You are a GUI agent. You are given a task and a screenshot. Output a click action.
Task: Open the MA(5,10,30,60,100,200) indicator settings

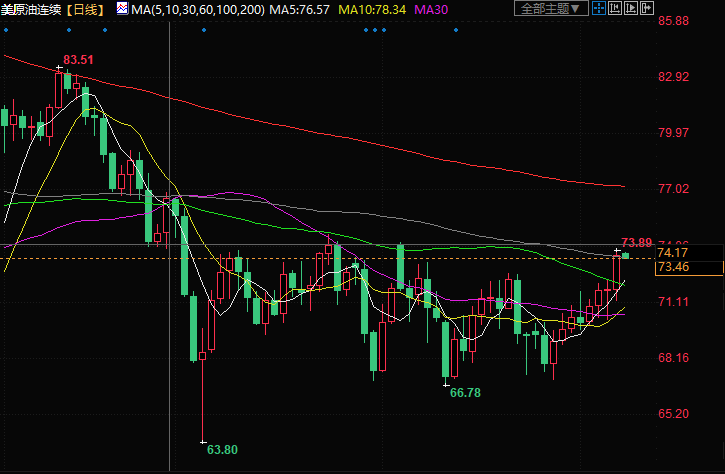198,9
